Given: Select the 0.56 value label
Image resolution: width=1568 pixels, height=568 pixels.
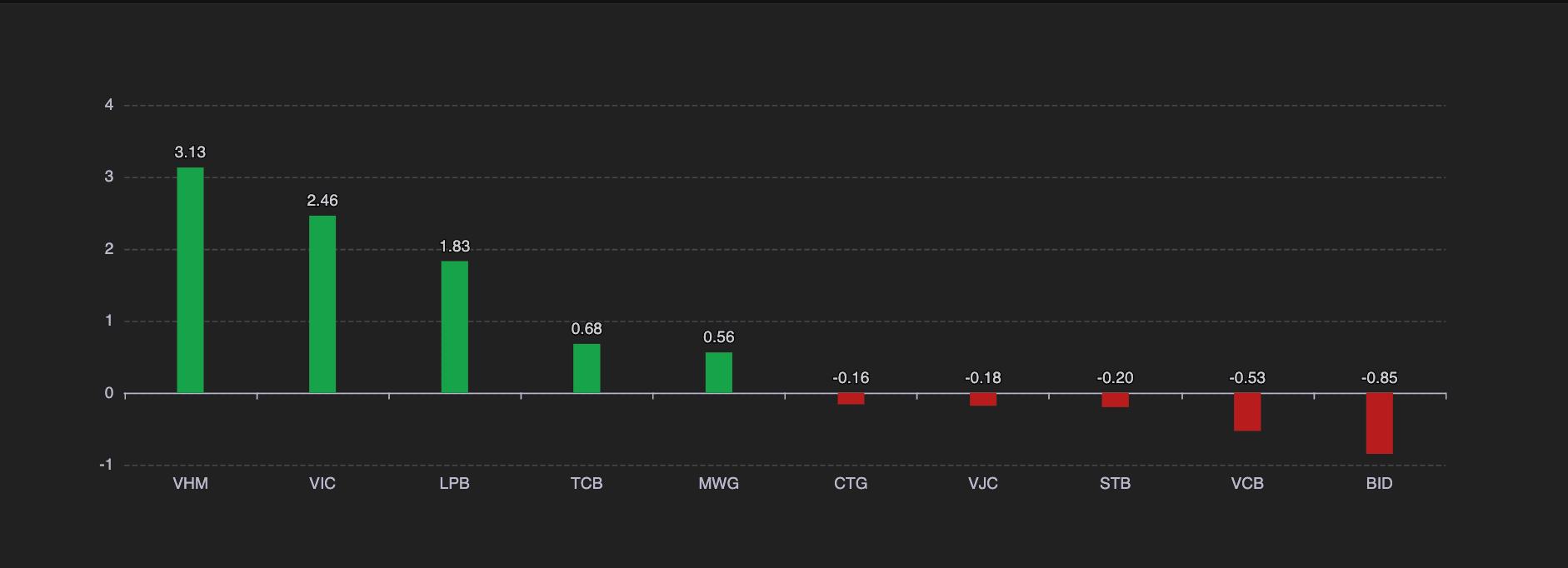Looking at the screenshot, I should click(719, 337).
